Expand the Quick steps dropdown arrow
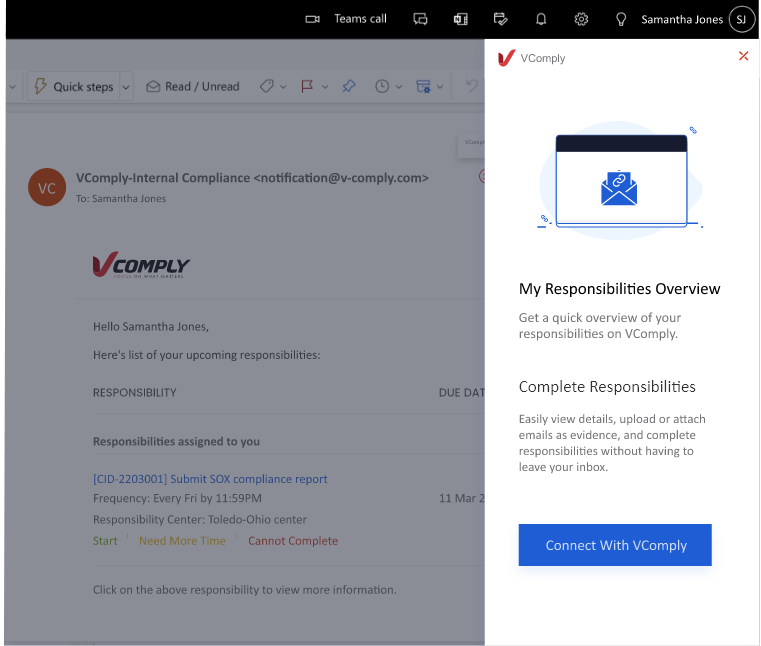Screen dimensions: 761x646 click(126, 87)
